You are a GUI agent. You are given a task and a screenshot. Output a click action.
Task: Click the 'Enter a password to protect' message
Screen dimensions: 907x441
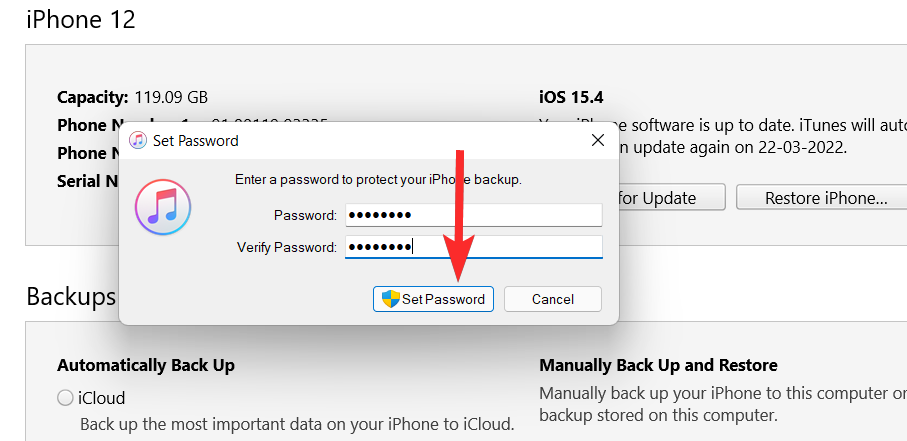click(378, 180)
